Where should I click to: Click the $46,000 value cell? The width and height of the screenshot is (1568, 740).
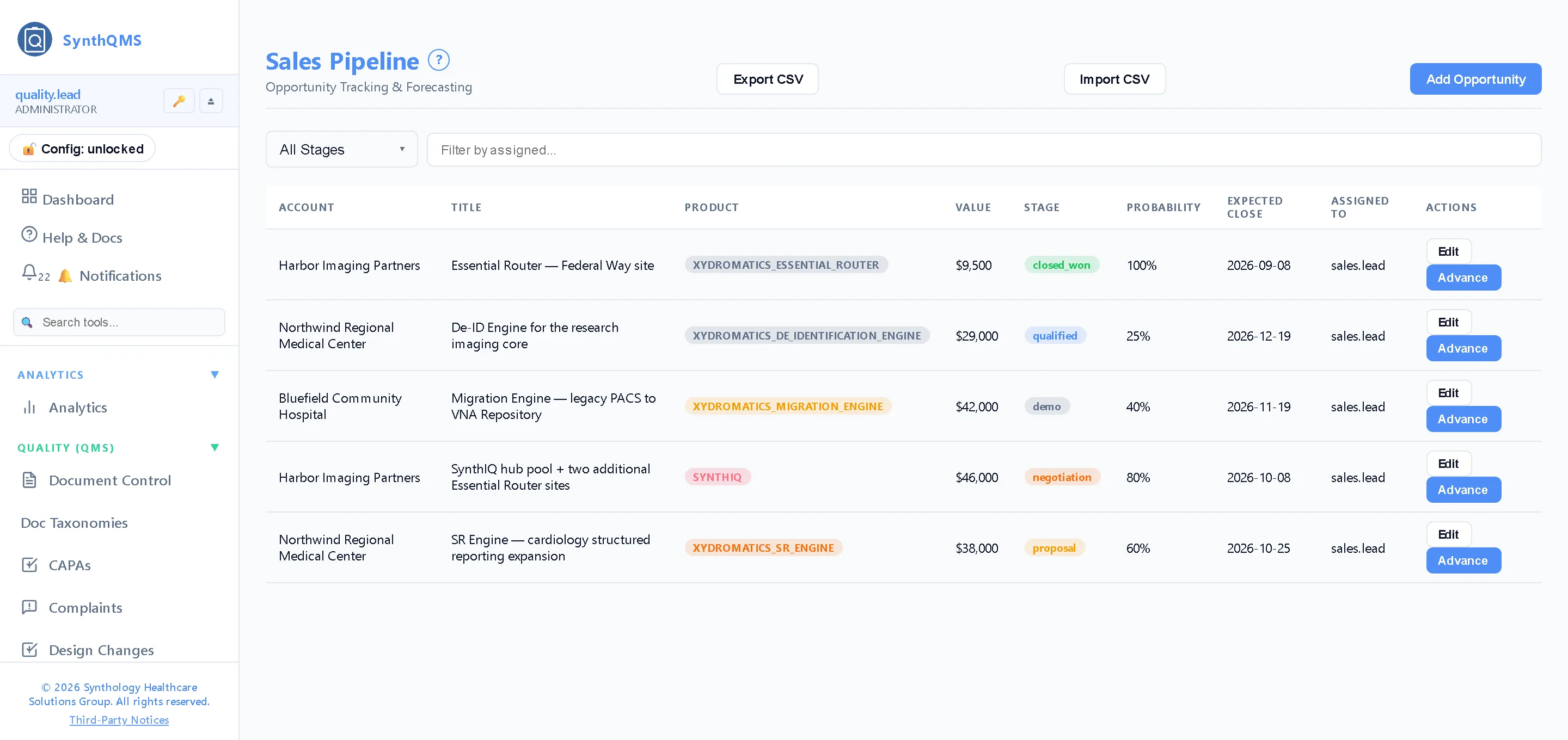[976, 477]
